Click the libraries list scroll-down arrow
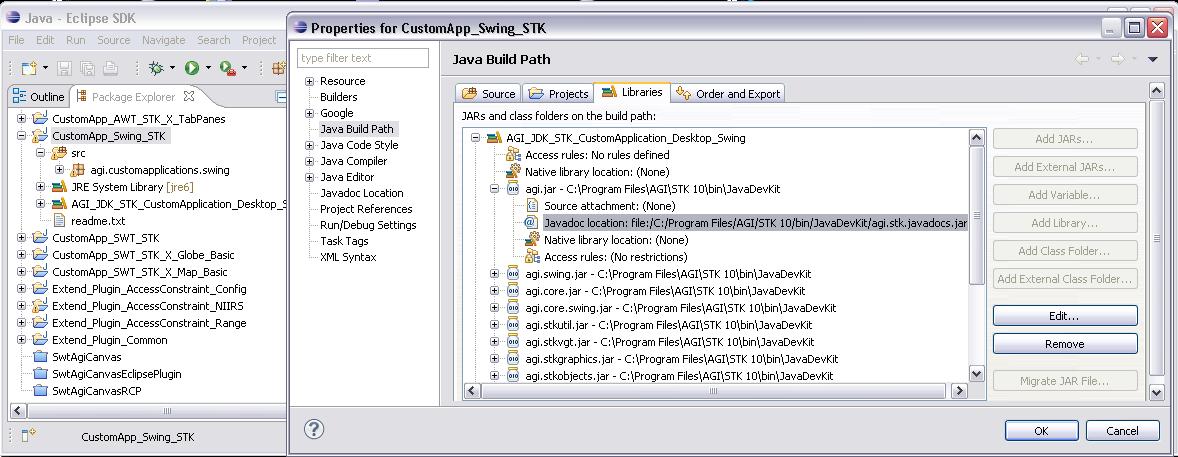1178x457 pixels. tap(977, 373)
